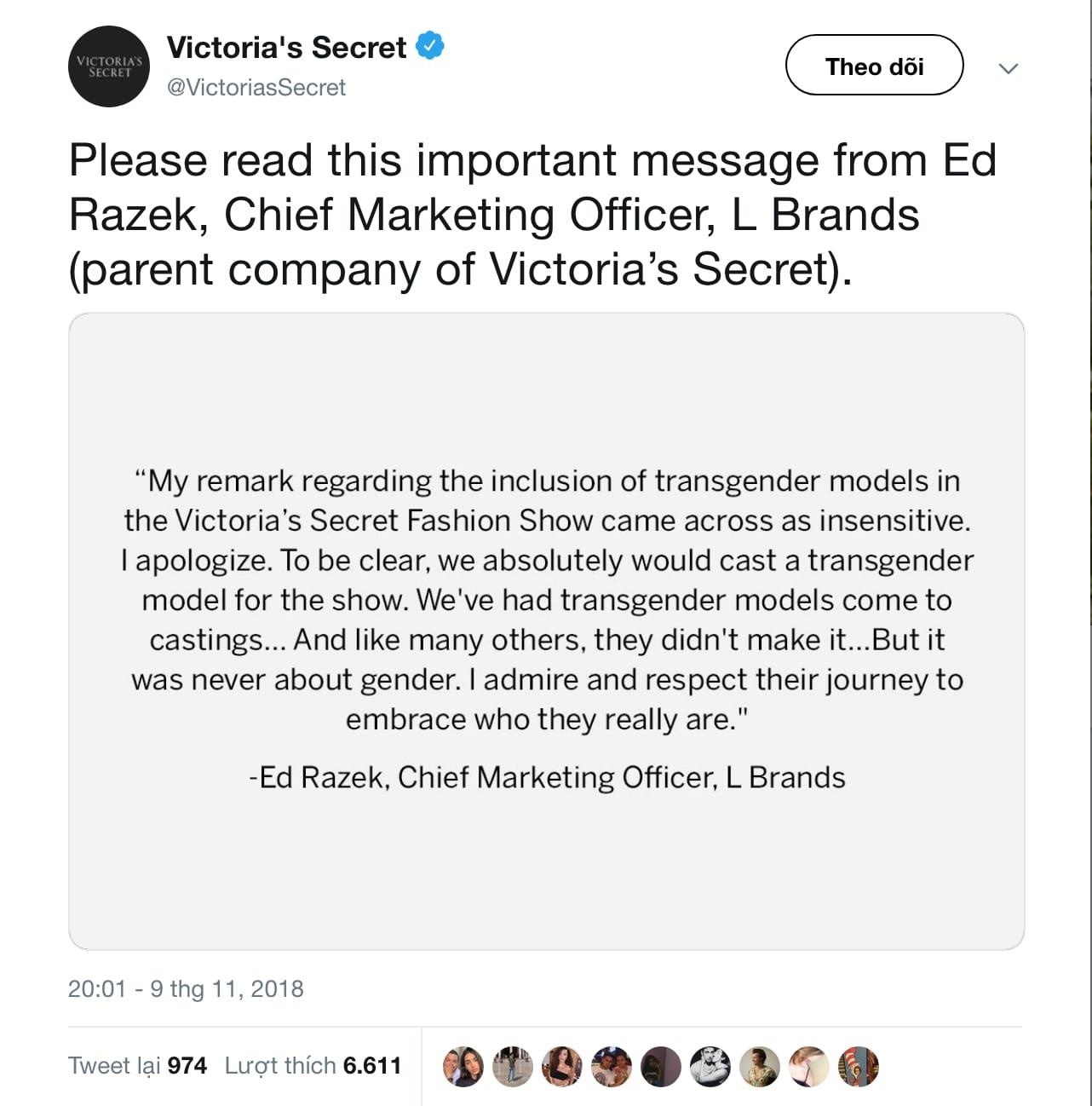The height and width of the screenshot is (1106, 1092).
Task: View the "Tweet lại 974" retweets list
Action: pyautogui.click(x=137, y=1066)
